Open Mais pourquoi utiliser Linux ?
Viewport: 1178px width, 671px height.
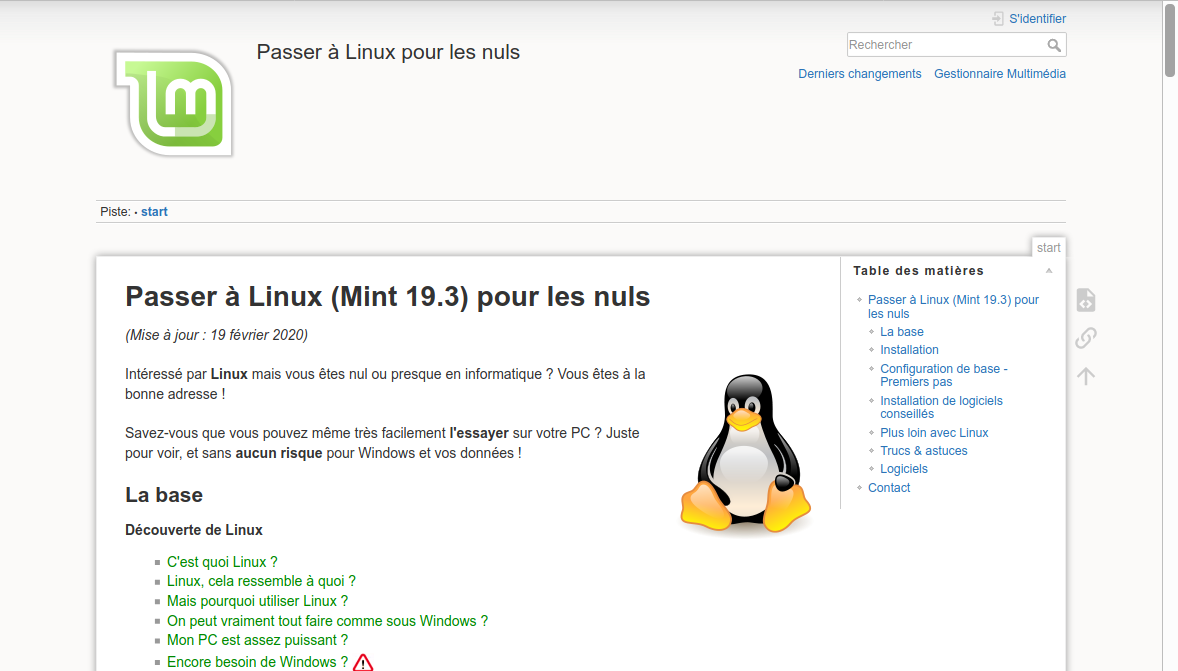[x=258, y=601]
